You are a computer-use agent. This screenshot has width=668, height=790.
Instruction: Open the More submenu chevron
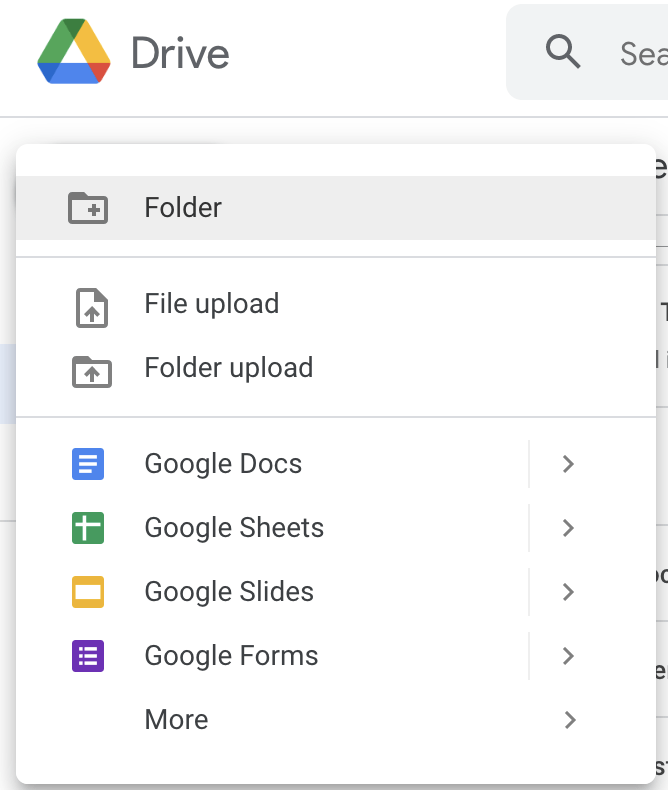tap(570, 720)
